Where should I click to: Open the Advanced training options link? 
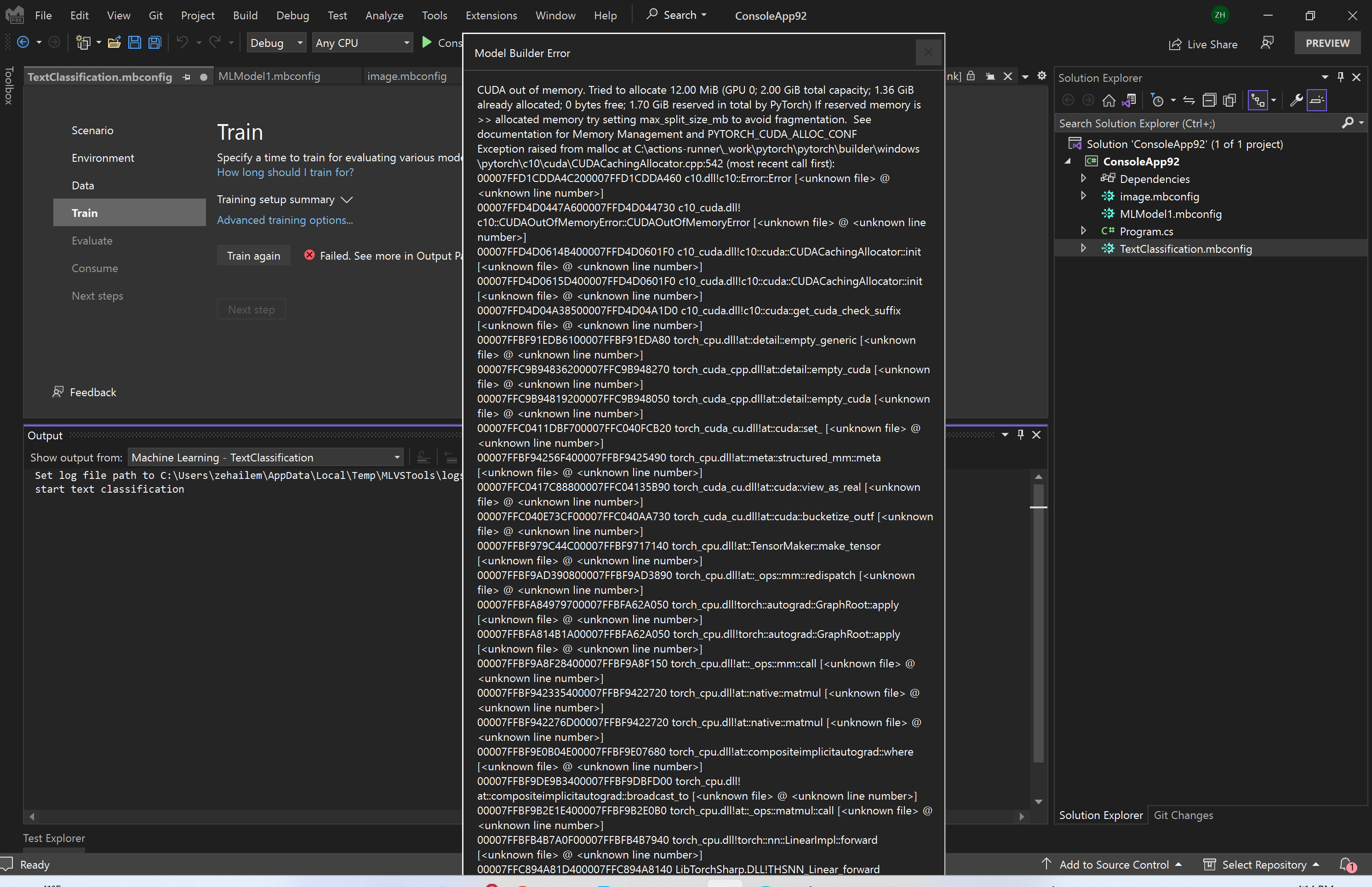[285, 220]
